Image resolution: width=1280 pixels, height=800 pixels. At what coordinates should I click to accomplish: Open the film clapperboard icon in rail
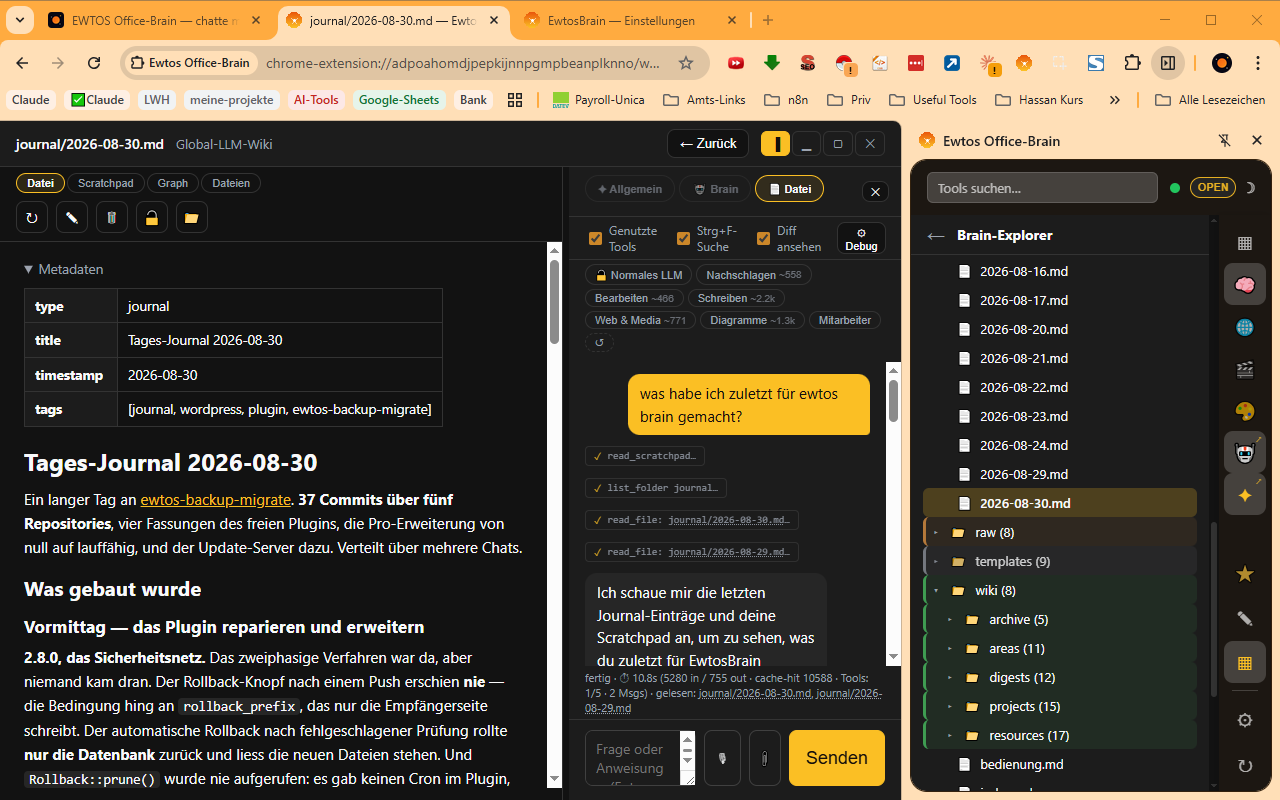pyautogui.click(x=1245, y=369)
